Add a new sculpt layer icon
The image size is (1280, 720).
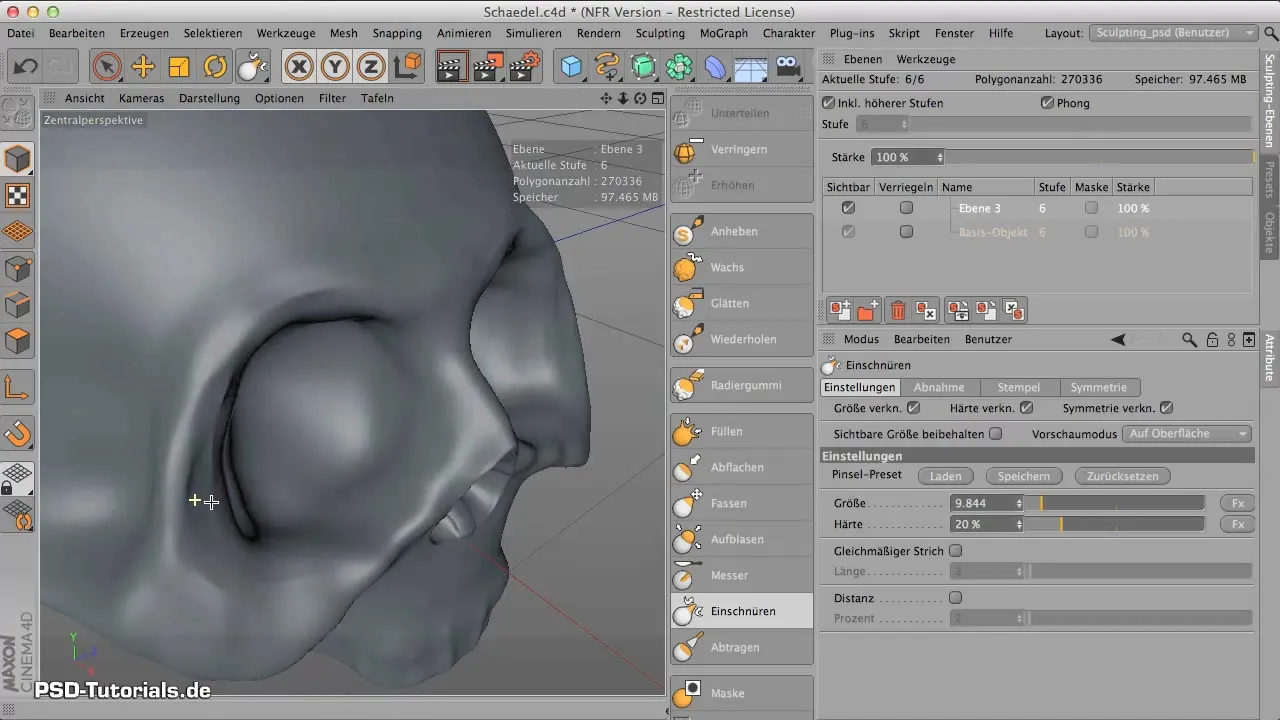coord(840,311)
